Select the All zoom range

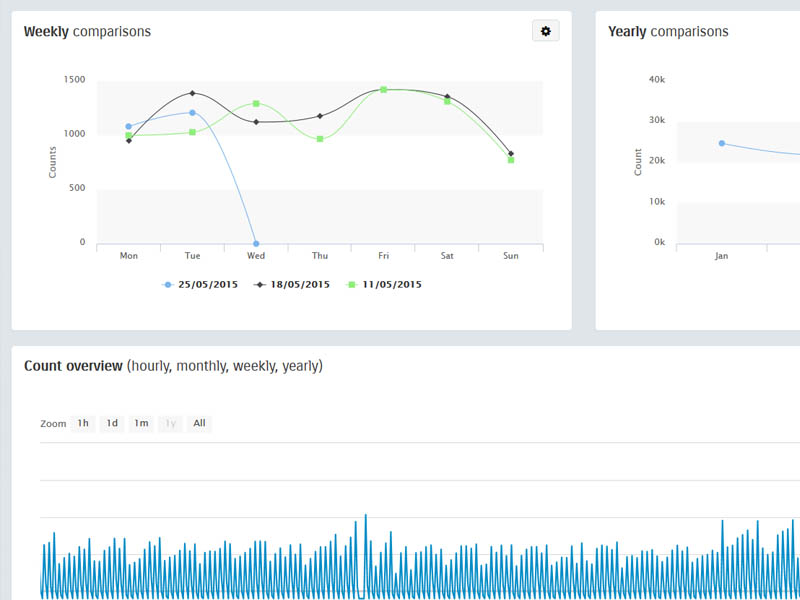click(199, 424)
